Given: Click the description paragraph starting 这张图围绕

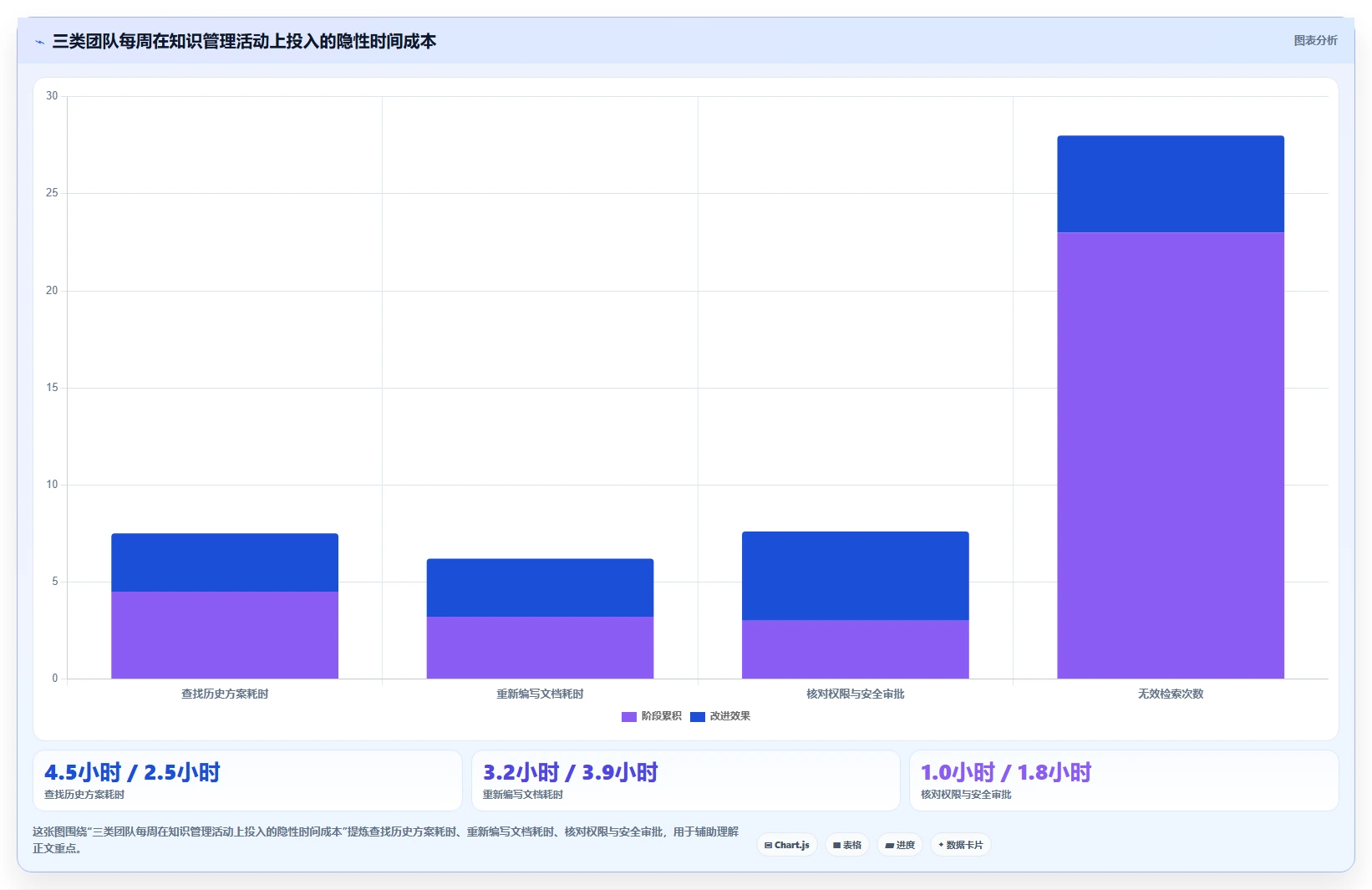Looking at the screenshot, I should 386,840.
